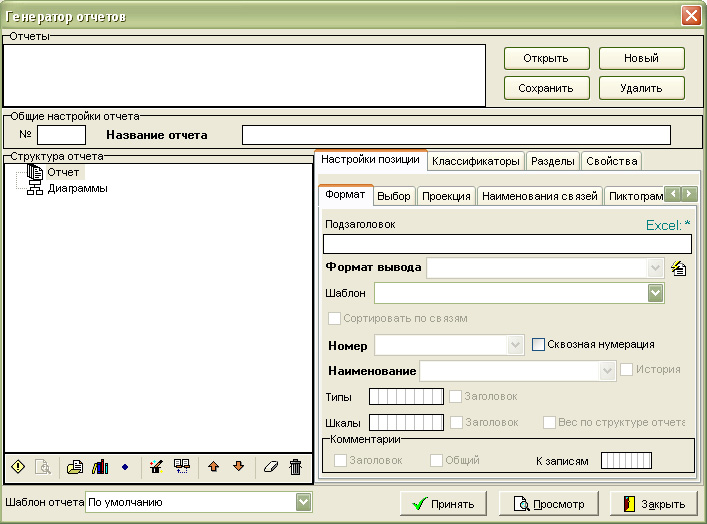Image resolution: width=707 pixels, height=524 pixels.
Task: Click the trash can delete icon
Action: (295, 467)
